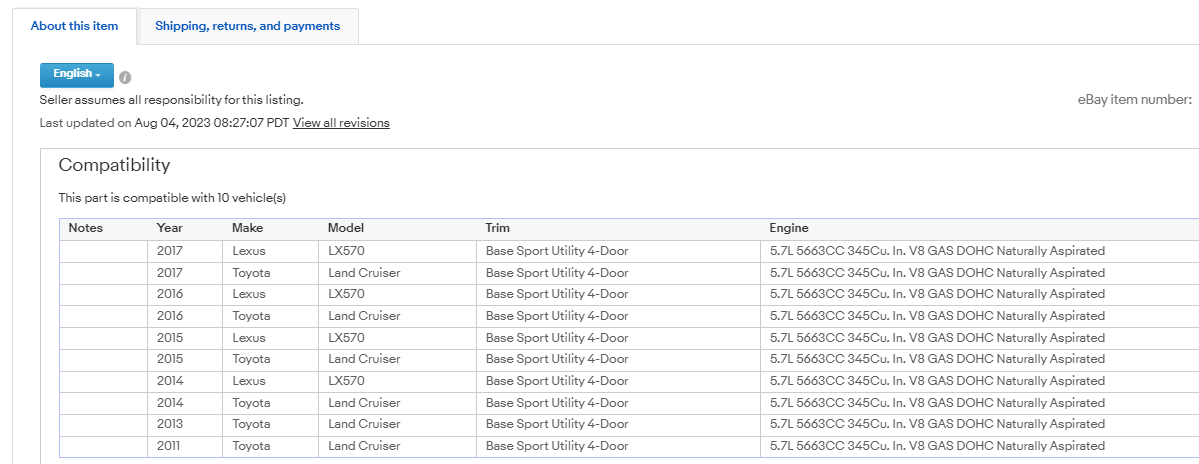Select the About this item tab

74,26
